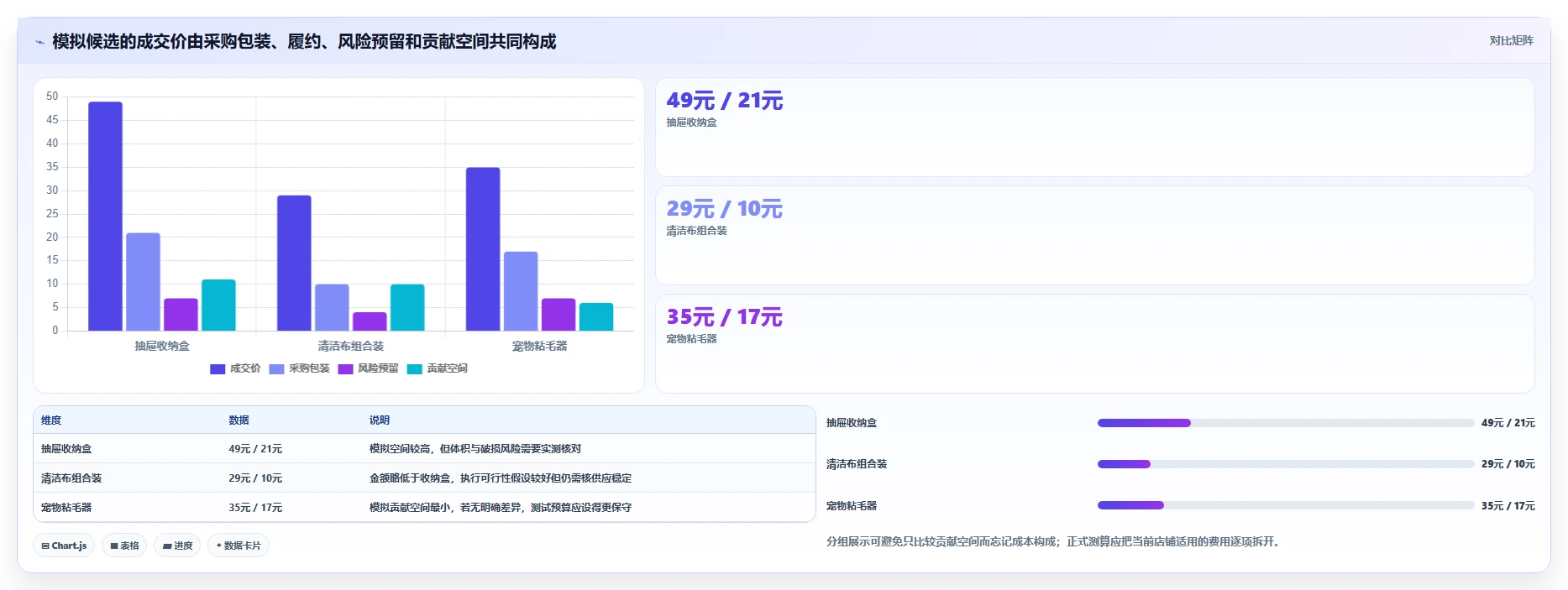The width and height of the screenshot is (1568, 590).
Task: Select the 数据卡片 chip
Action: (x=239, y=546)
